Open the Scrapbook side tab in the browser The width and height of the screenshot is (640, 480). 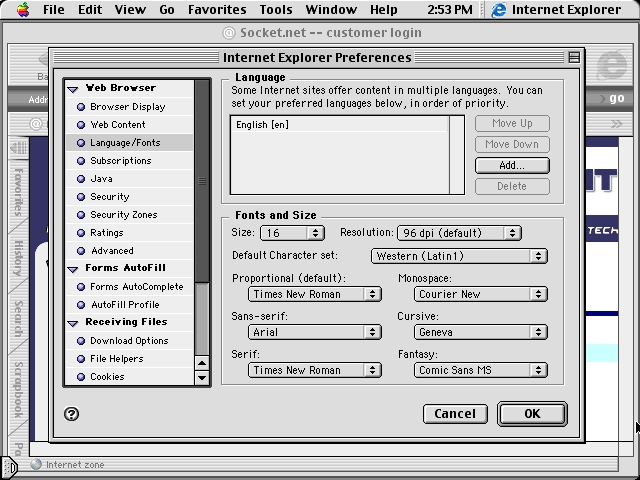click(x=18, y=390)
